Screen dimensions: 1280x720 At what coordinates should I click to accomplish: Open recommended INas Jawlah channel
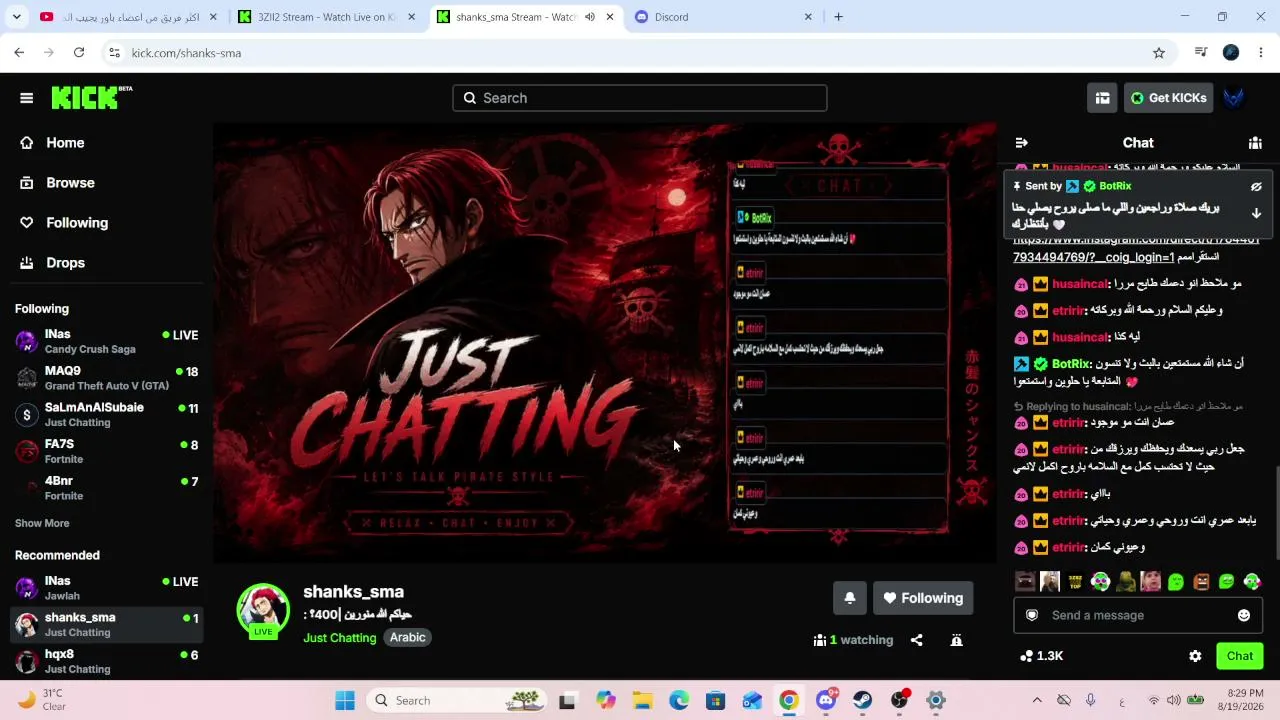[x=106, y=588]
